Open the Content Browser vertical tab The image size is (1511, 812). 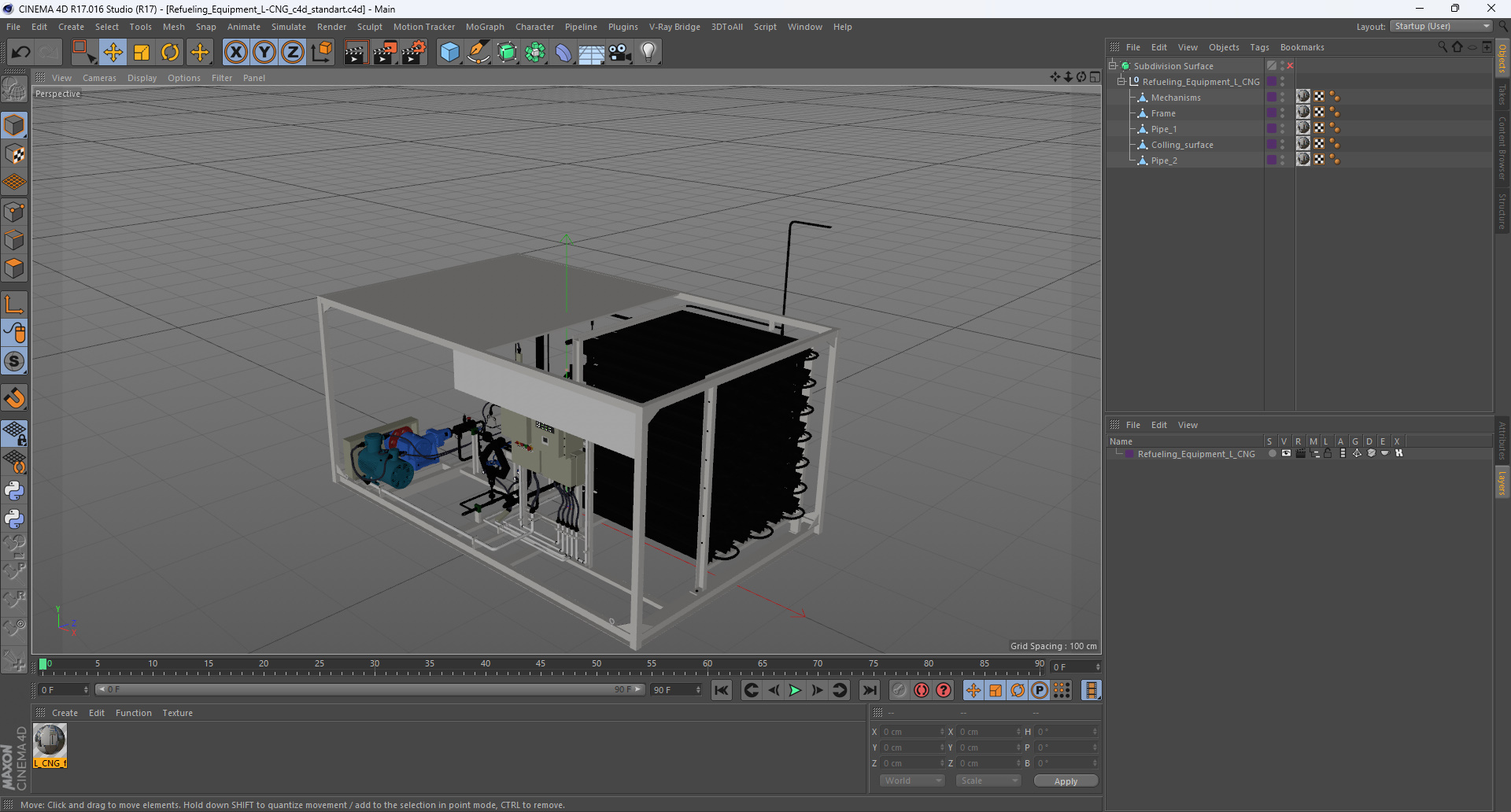[x=1502, y=148]
